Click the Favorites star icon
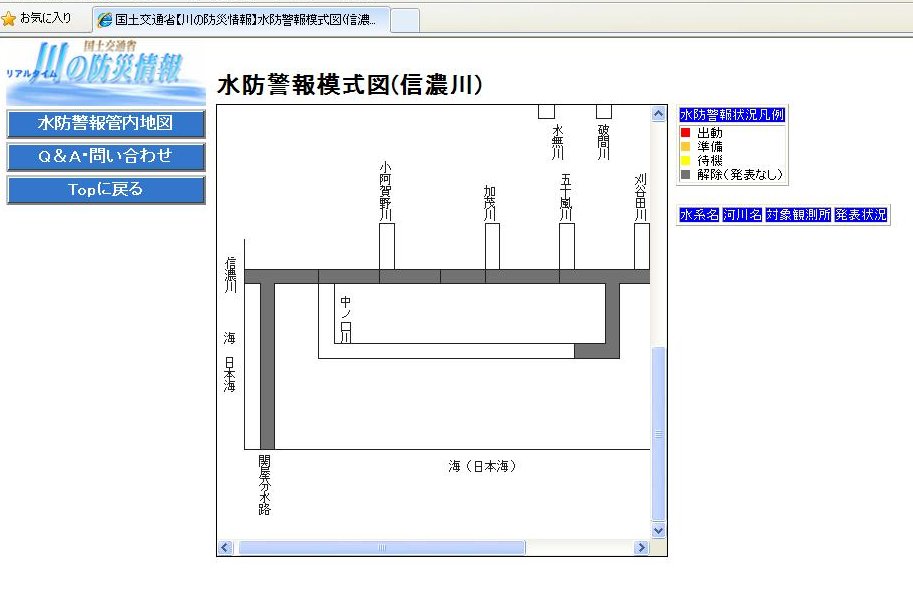Viewport: 913px width, 608px height. coord(9,19)
